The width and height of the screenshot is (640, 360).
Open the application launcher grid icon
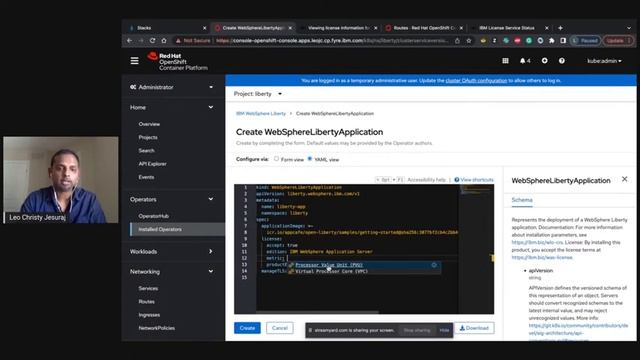click(505, 61)
